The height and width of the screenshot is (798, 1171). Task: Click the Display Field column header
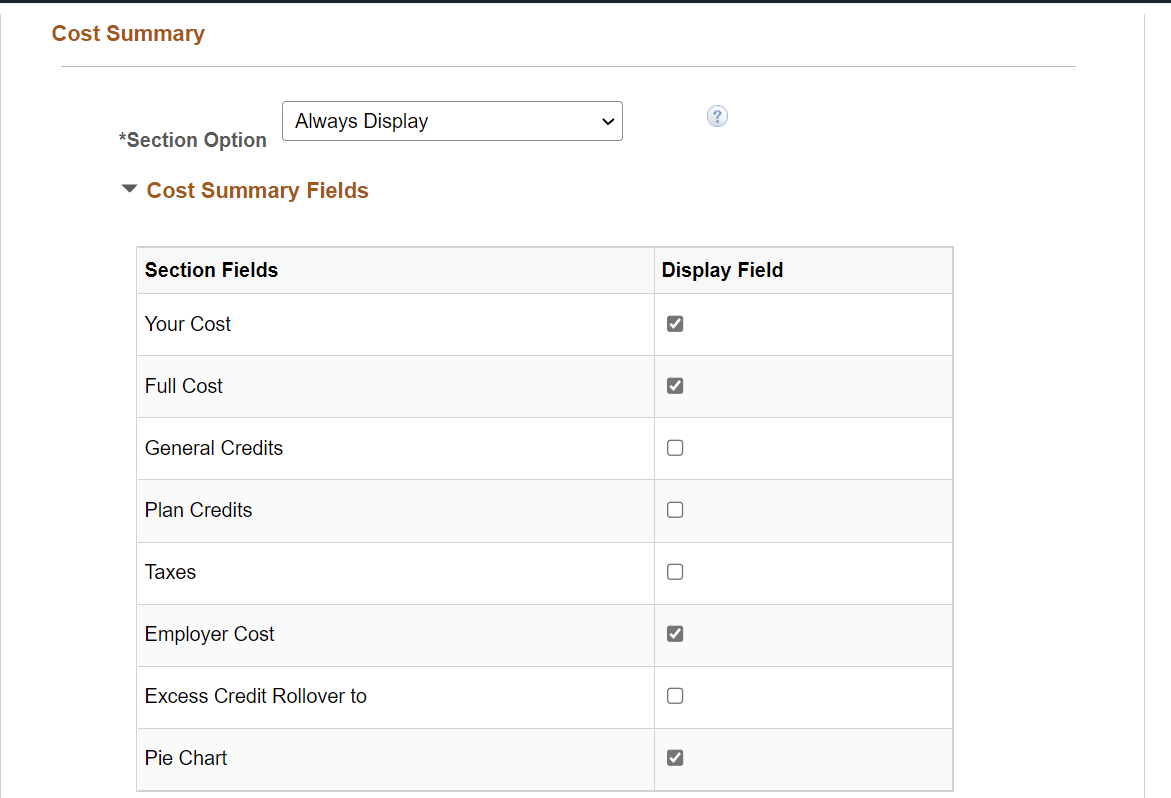tap(722, 270)
